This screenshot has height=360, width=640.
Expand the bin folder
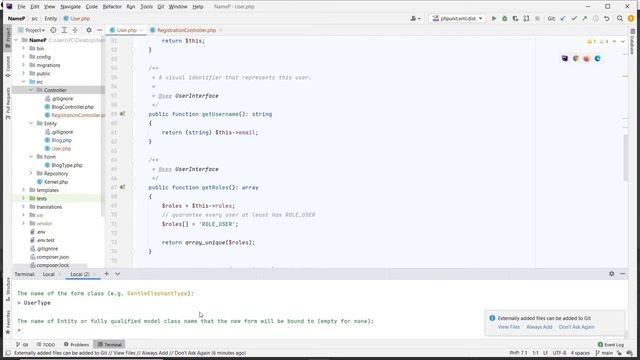[x=23, y=49]
